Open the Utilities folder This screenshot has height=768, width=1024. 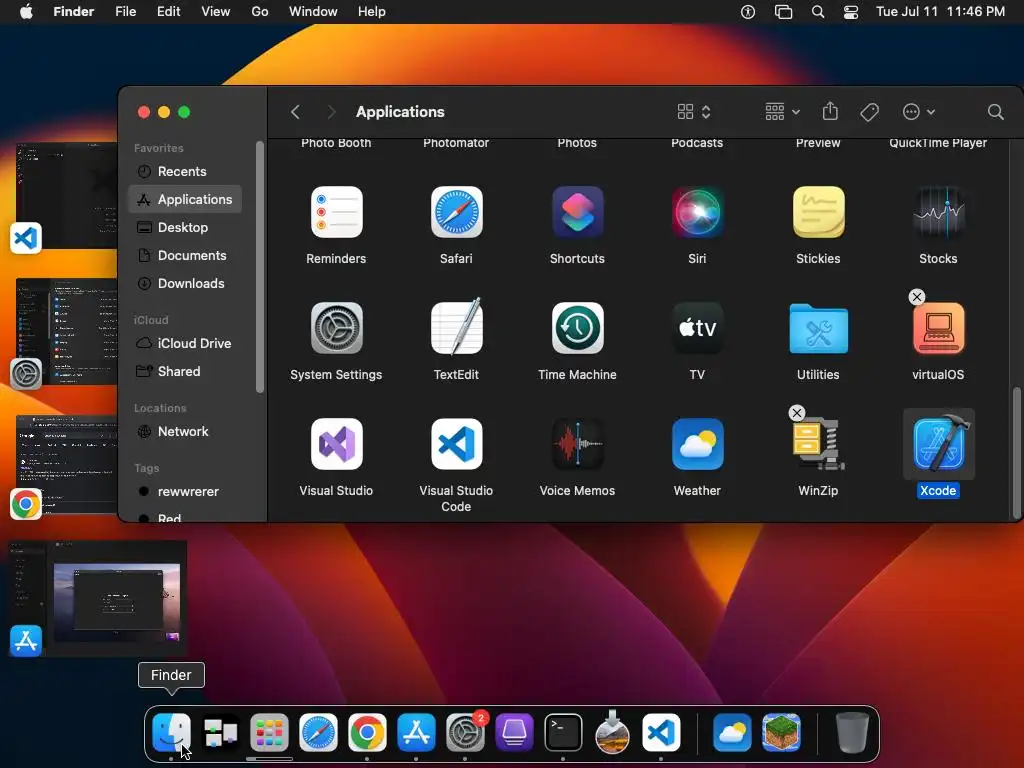tap(818, 328)
